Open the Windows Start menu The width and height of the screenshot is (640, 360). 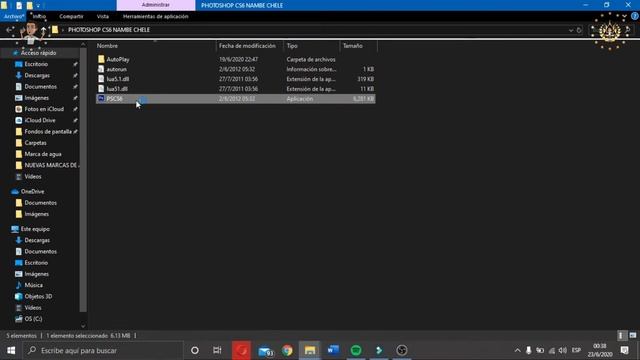[x=11, y=350]
